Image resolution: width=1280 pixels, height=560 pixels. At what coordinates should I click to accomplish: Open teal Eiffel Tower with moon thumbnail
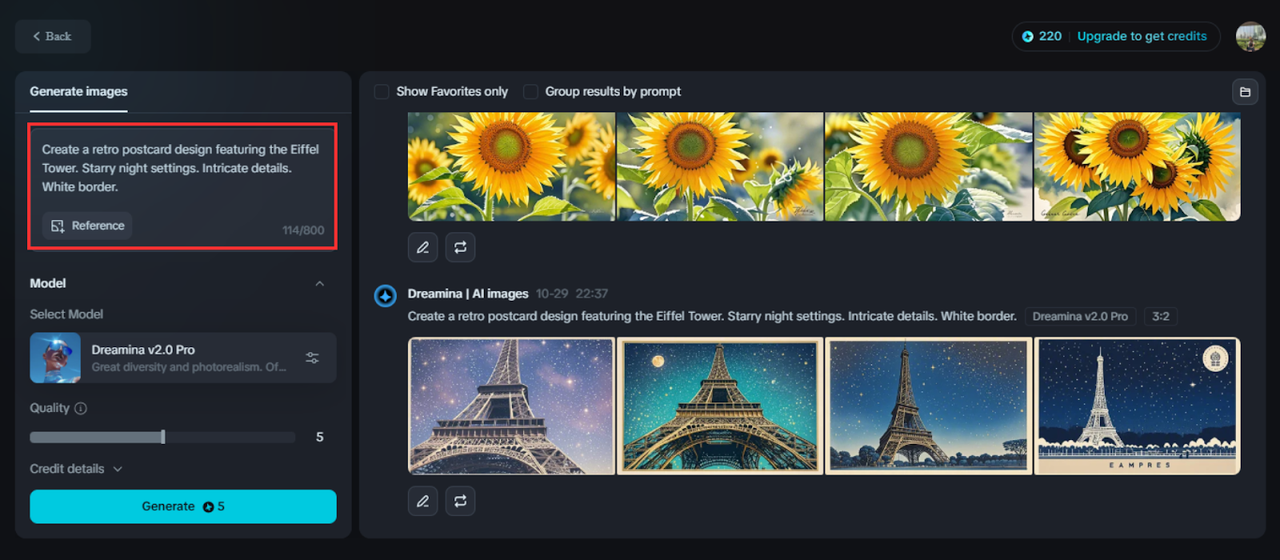point(720,405)
